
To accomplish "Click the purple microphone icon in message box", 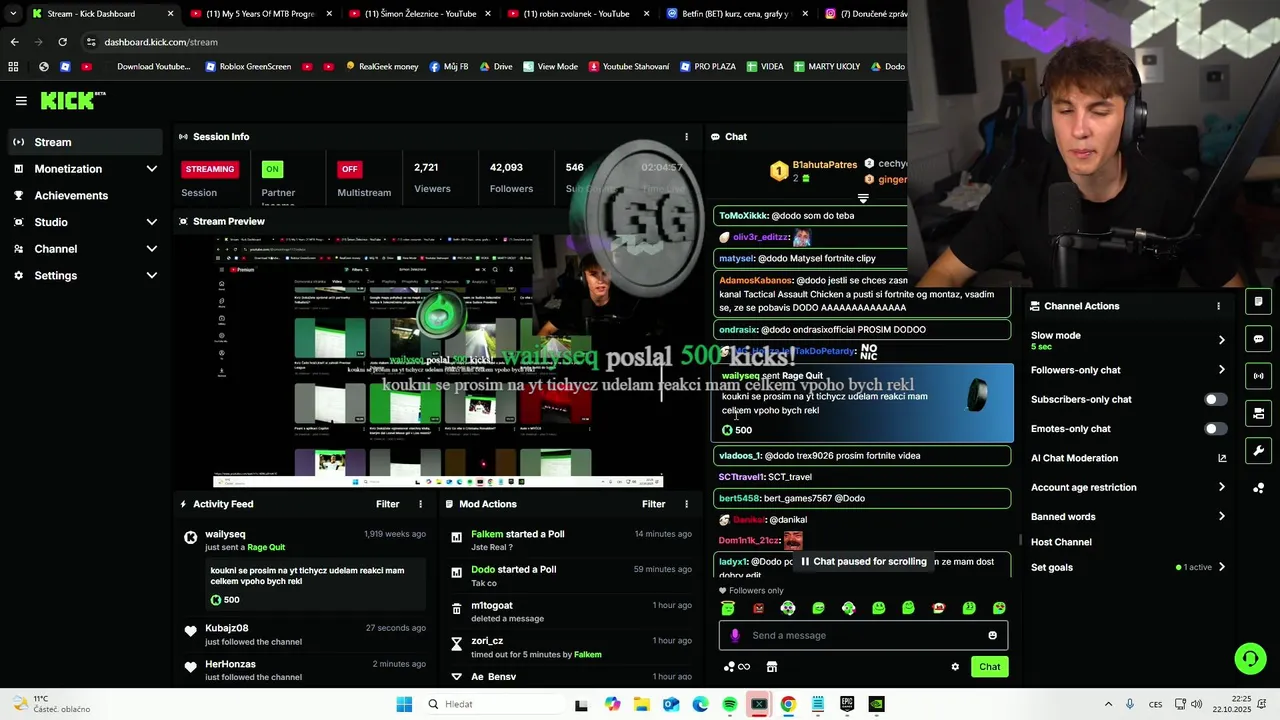I will pyautogui.click(x=735, y=635).
